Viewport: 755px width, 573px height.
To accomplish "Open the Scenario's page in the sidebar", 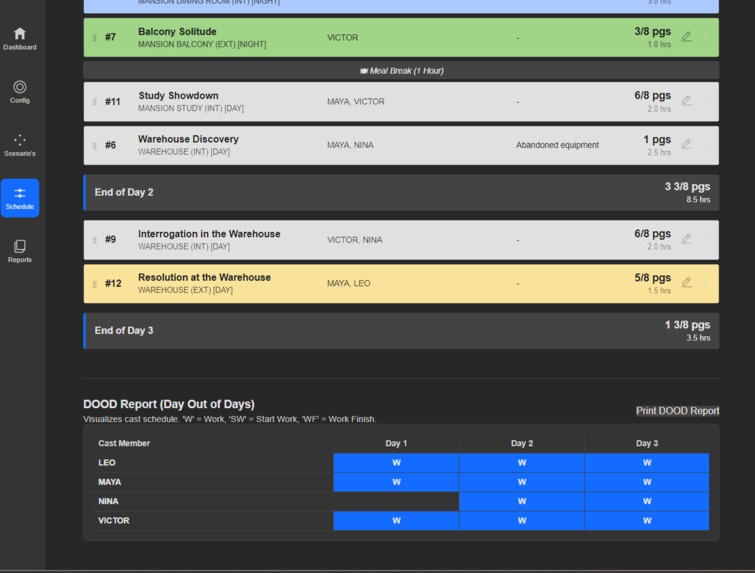I will pyautogui.click(x=20, y=145).
